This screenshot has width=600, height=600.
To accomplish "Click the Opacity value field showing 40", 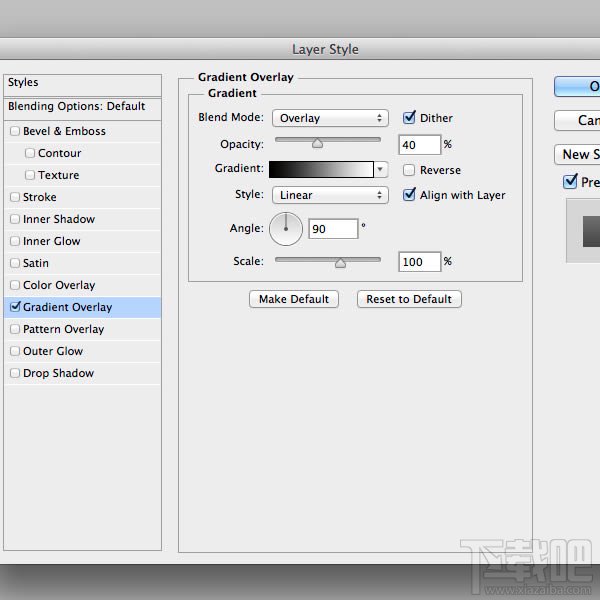I will (x=419, y=145).
